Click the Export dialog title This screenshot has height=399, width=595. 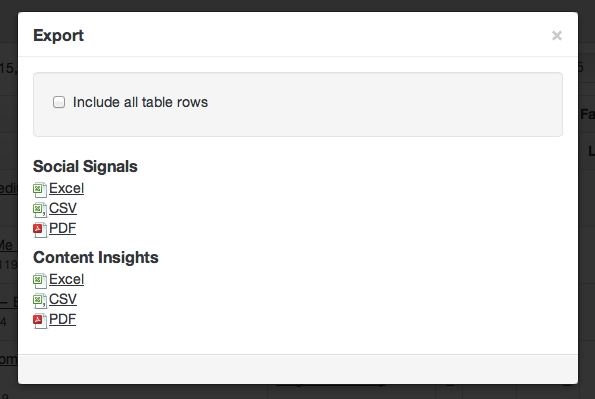(58, 35)
